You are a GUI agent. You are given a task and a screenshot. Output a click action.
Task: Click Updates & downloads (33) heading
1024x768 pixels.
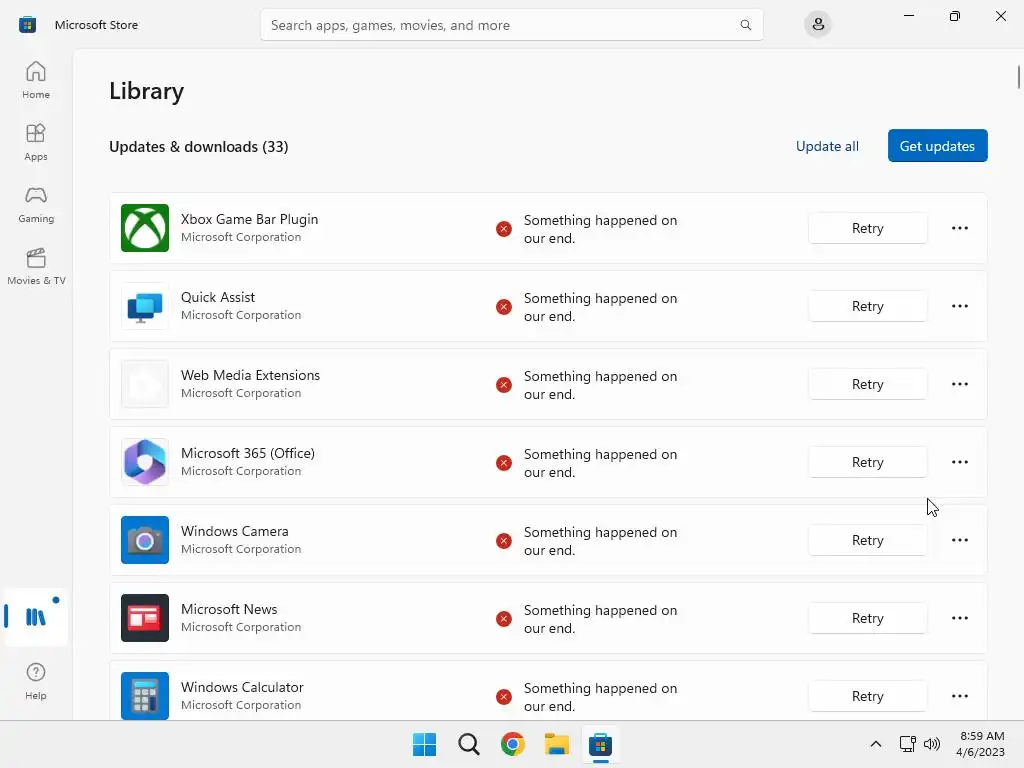click(199, 146)
